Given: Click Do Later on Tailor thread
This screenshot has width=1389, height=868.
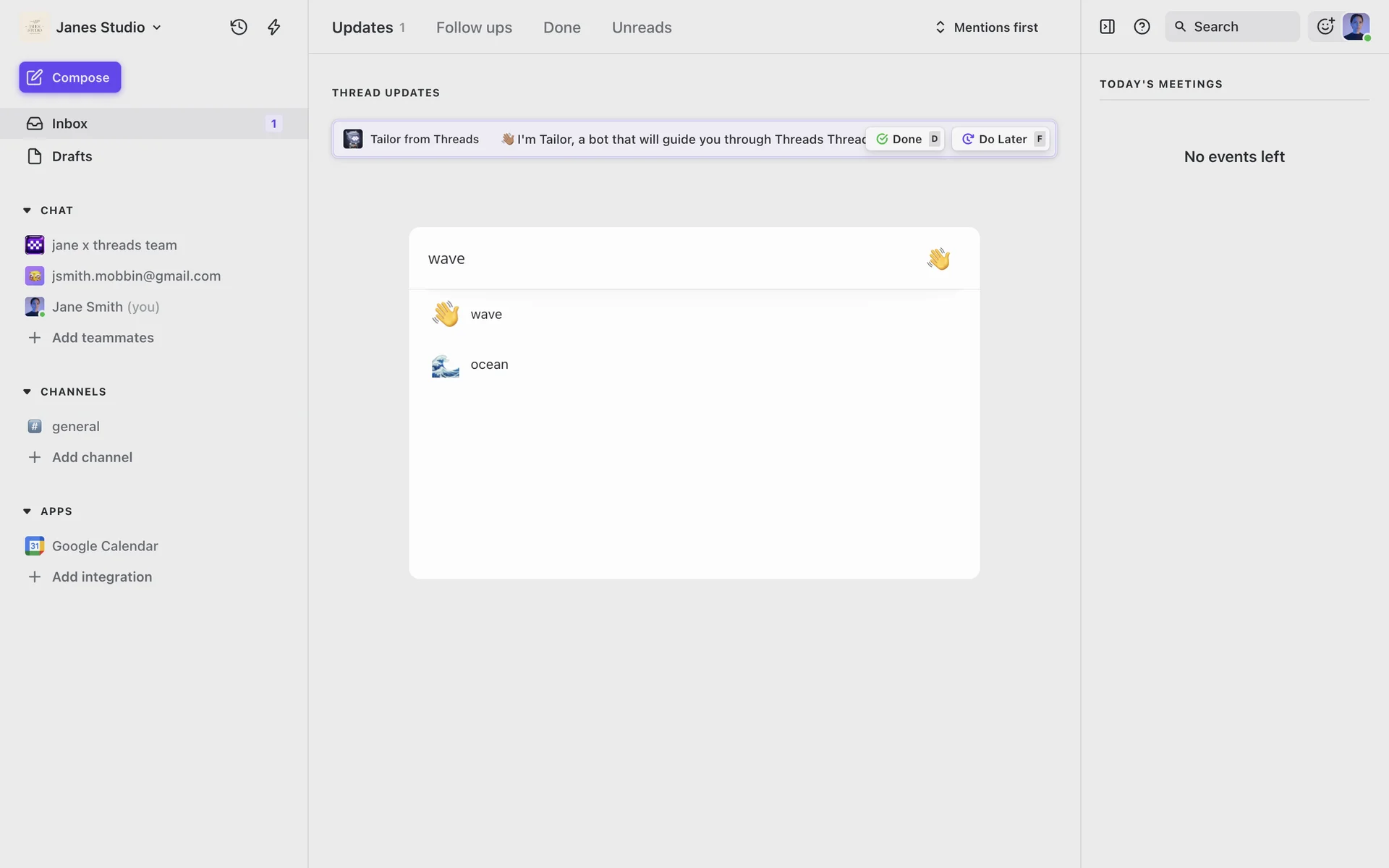Looking at the screenshot, I should [x=1001, y=139].
